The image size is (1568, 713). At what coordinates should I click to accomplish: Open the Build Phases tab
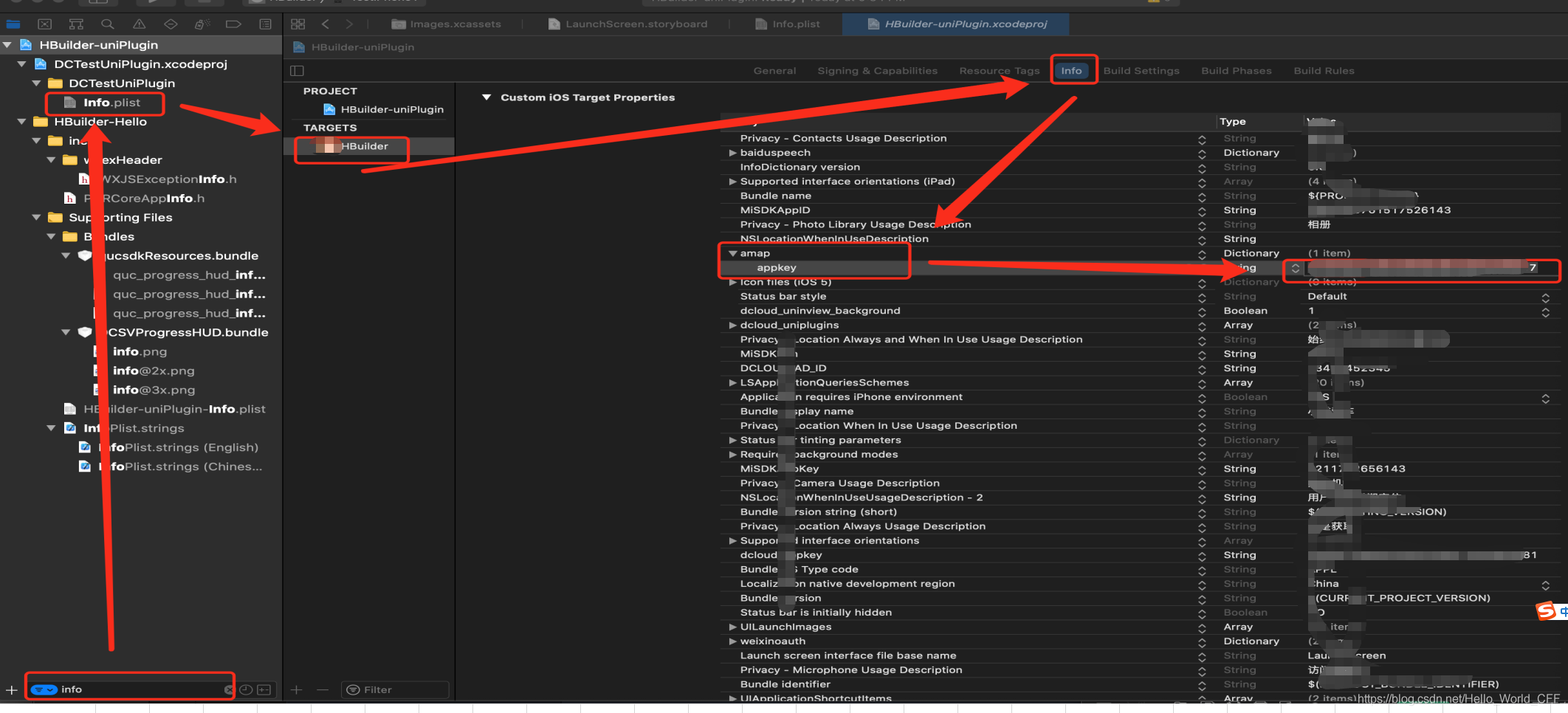1237,71
